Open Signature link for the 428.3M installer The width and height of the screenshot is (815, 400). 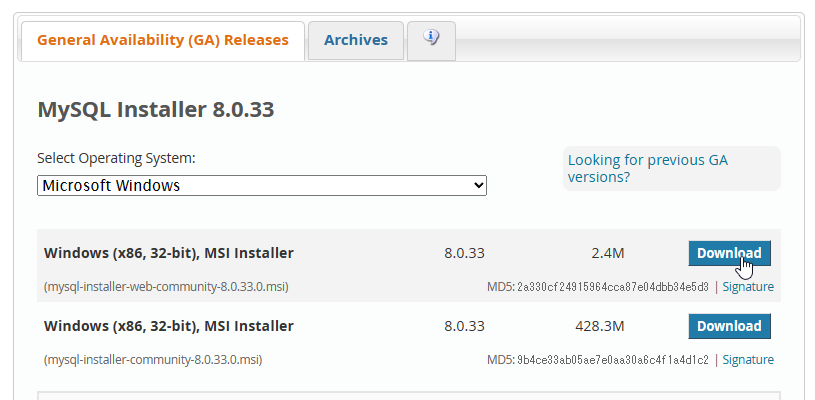tap(748, 359)
